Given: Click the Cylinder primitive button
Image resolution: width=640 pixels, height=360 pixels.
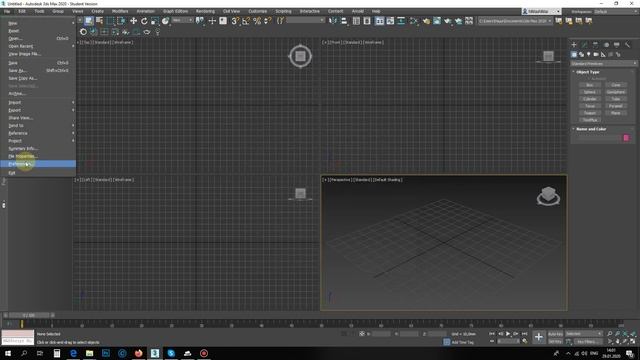Looking at the screenshot, I should [589, 99].
